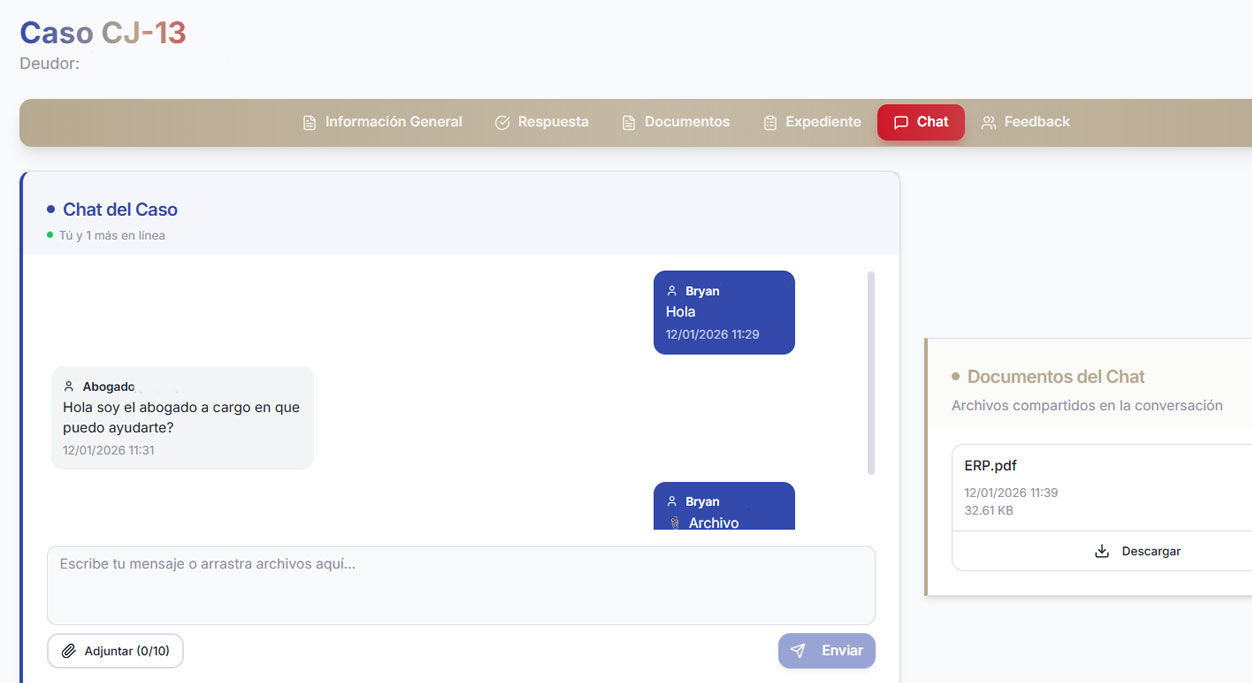1252x683 pixels.
Task: Focus the message text input field
Action: click(461, 585)
